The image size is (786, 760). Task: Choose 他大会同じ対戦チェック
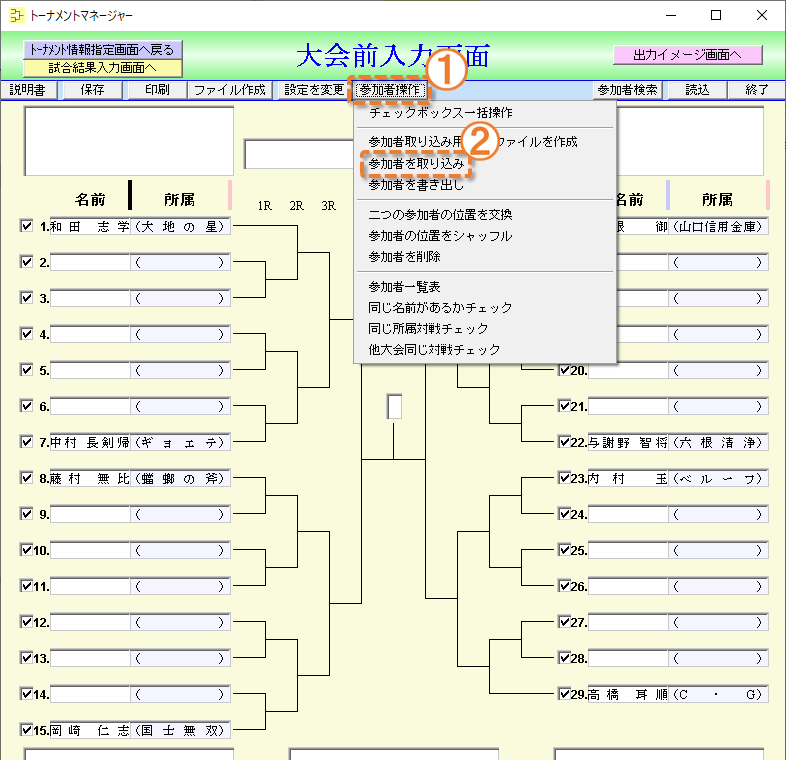point(434,349)
